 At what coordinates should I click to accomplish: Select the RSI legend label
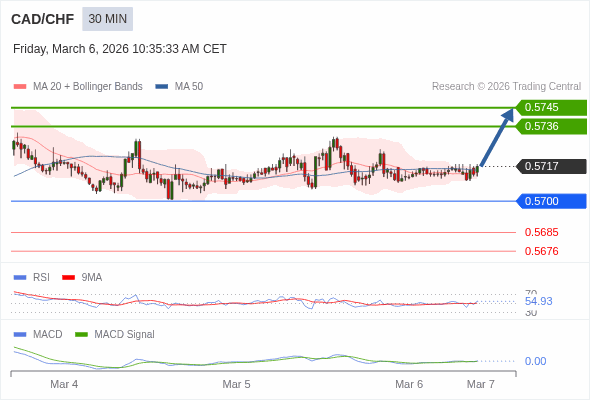tap(41, 277)
